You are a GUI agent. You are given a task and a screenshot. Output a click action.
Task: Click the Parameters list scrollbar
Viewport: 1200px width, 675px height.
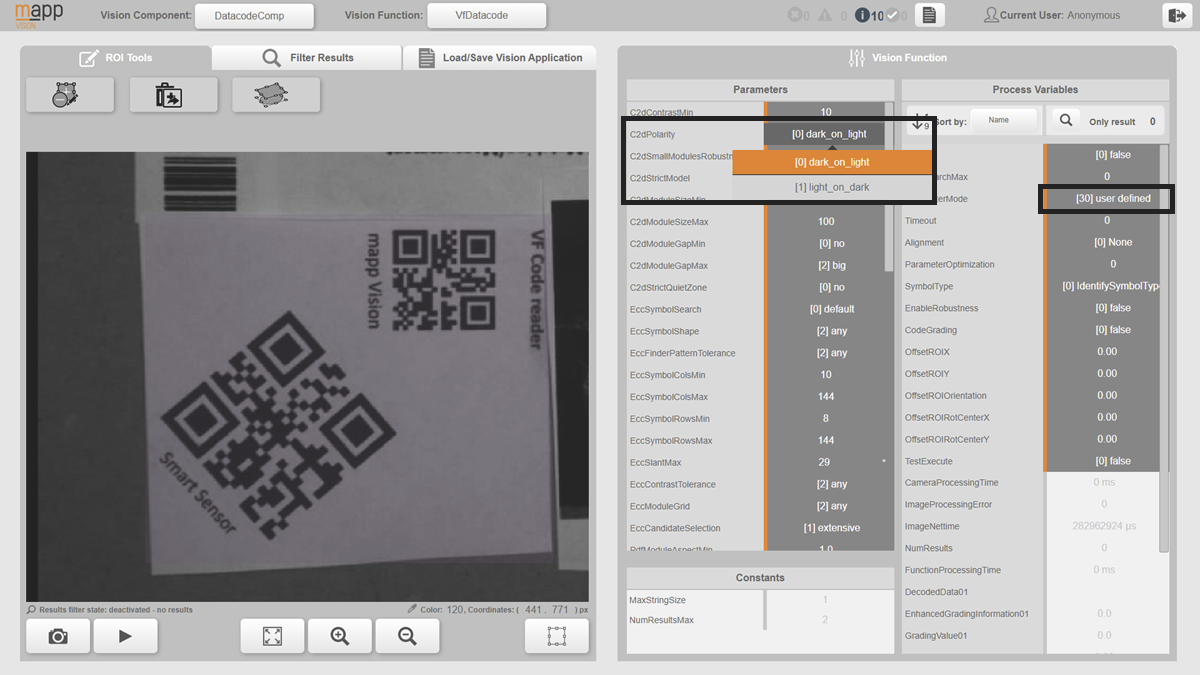click(890, 187)
